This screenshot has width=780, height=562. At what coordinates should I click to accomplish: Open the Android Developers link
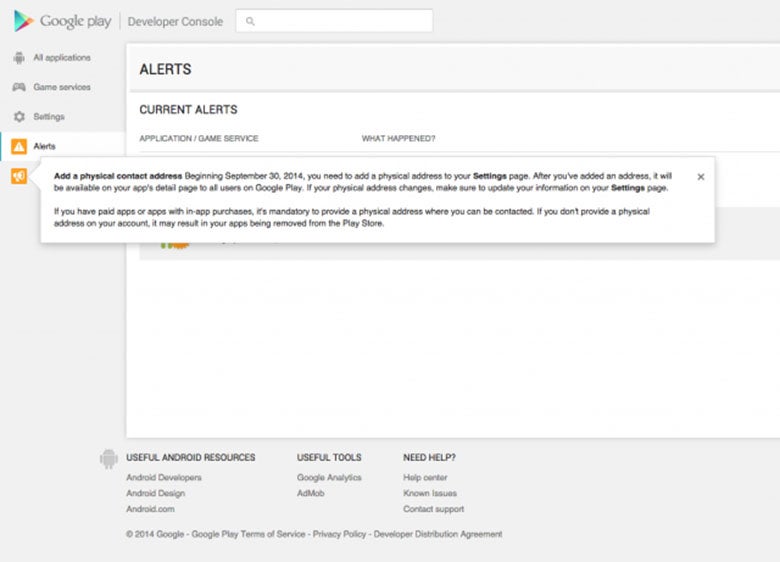pyautogui.click(x=163, y=478)
